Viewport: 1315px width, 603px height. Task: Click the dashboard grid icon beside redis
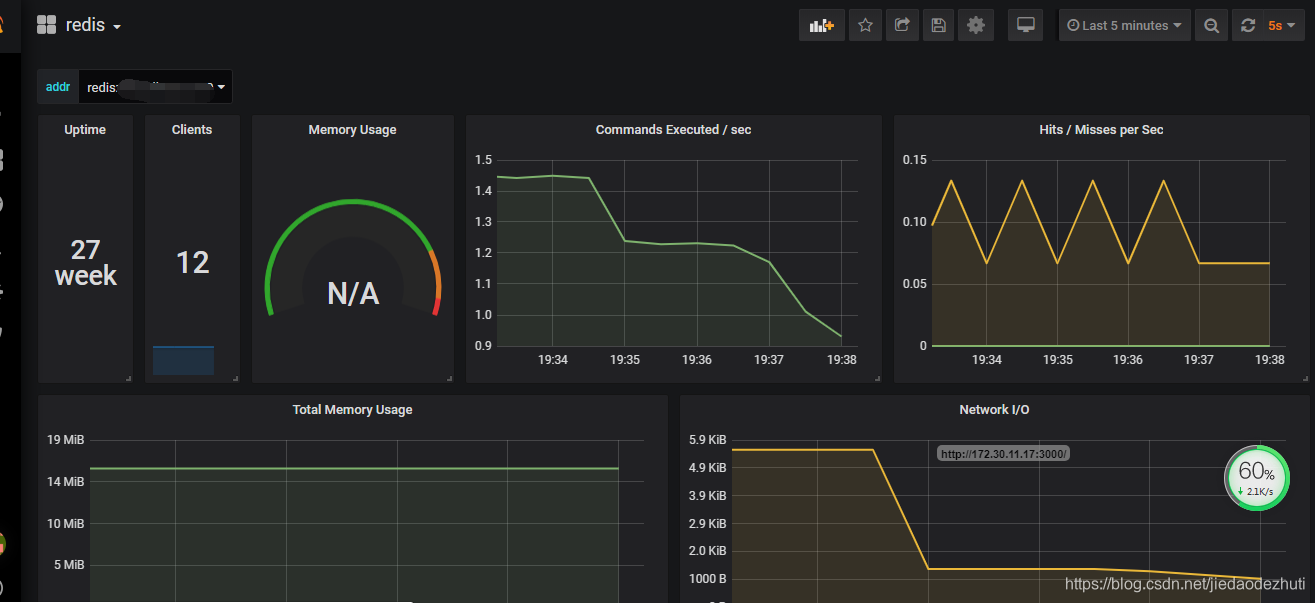coord(46,25)
